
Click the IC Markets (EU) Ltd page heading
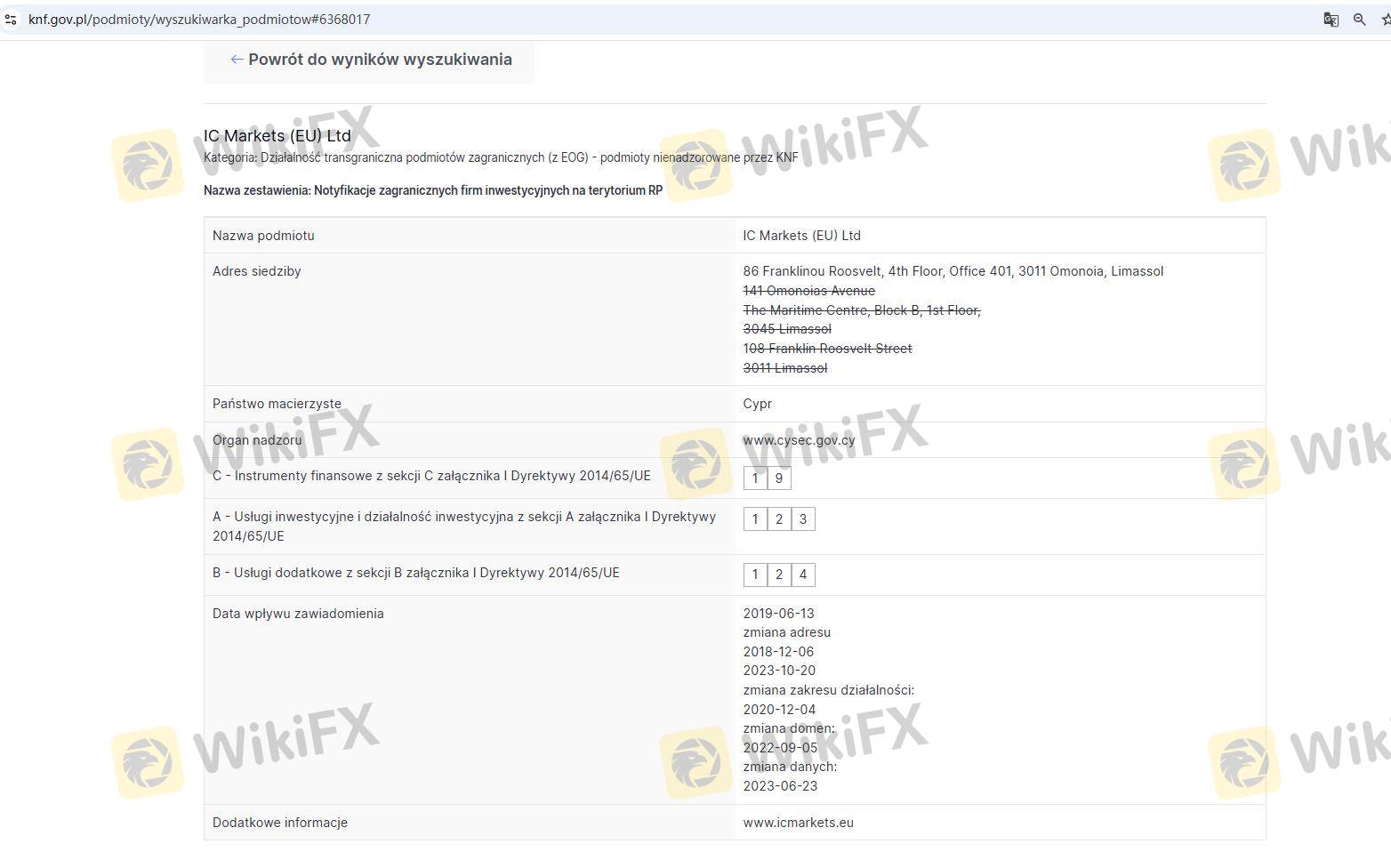pyautogui.click(x=277, y=136)
